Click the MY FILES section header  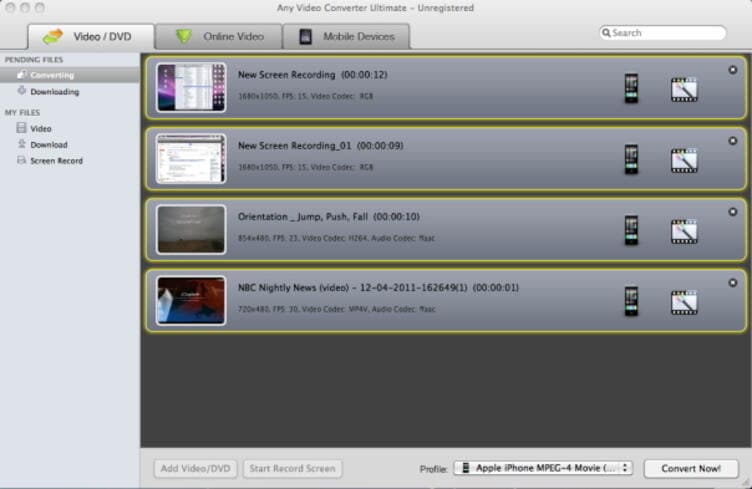click(22, 112)
